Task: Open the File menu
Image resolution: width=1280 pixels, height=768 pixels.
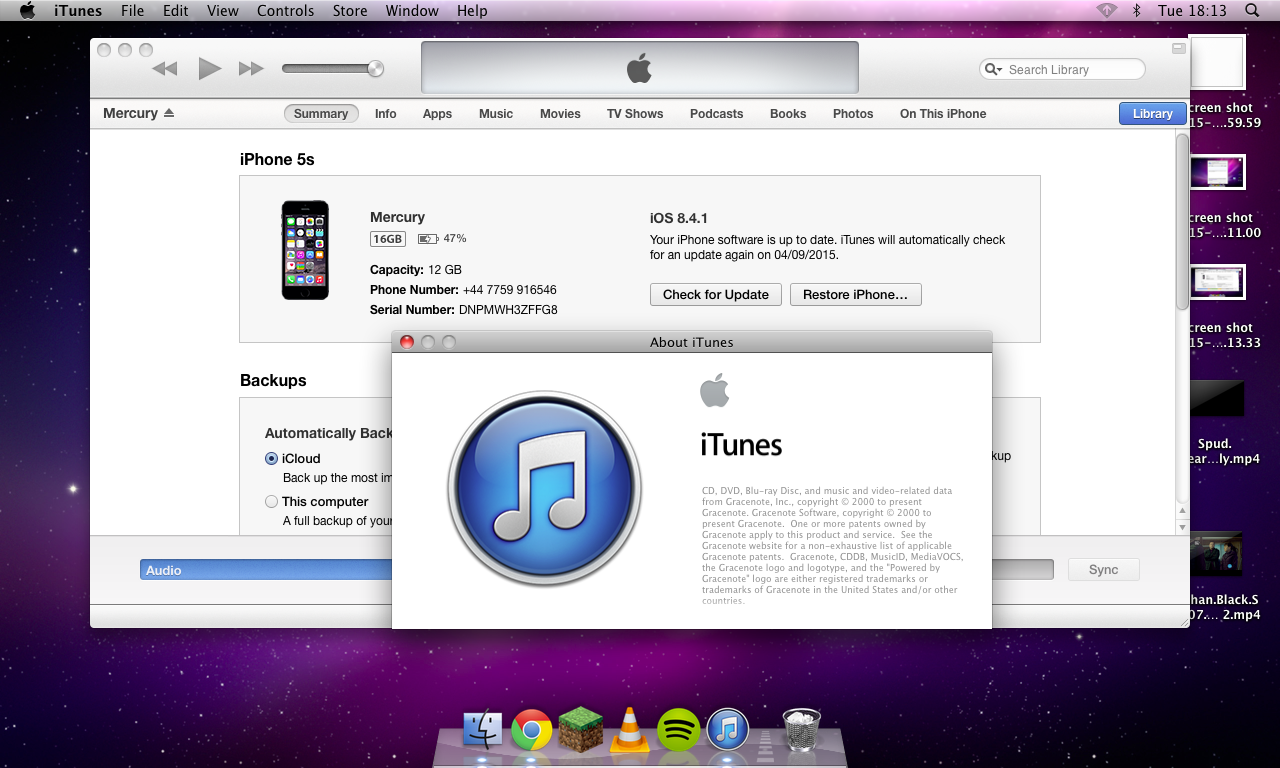Action: click(132, 11)
